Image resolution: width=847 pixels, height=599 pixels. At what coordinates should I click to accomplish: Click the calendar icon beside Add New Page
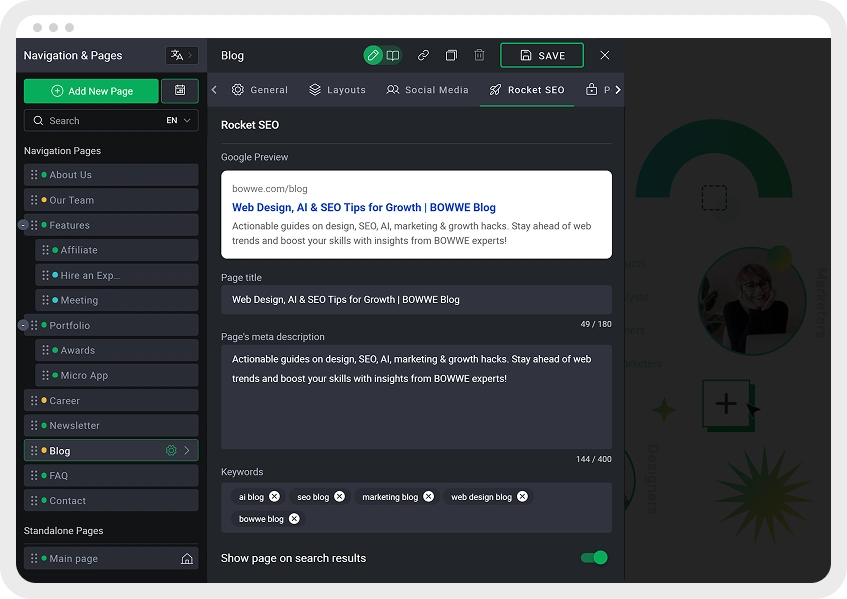180,91
